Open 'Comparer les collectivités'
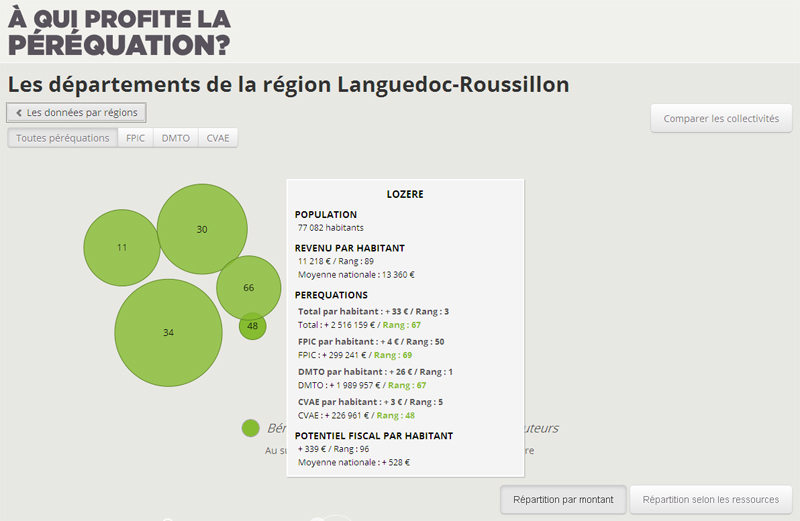Image resolution: width=800 pixels, height=521 pixels. (x=720, y=118)
